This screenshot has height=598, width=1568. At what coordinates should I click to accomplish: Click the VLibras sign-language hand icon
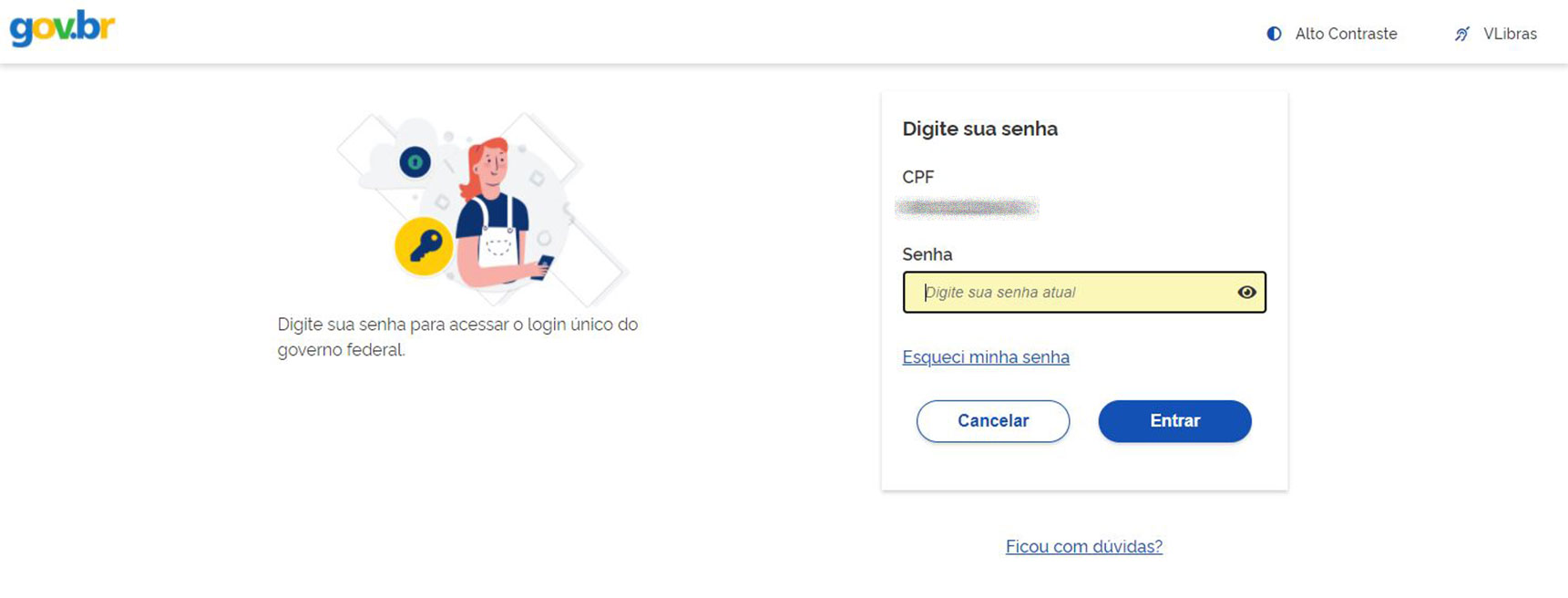pos(1461,34)
